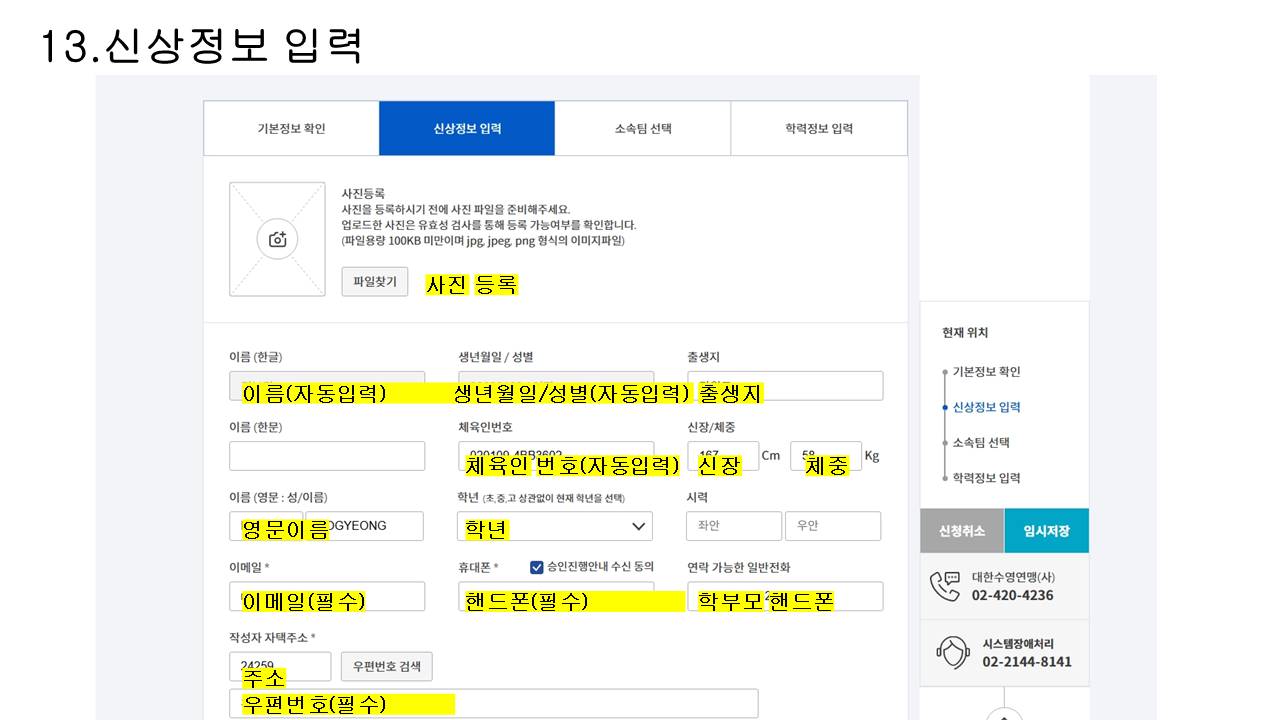Click the 우편번호 검색 button

coord(387,666)
